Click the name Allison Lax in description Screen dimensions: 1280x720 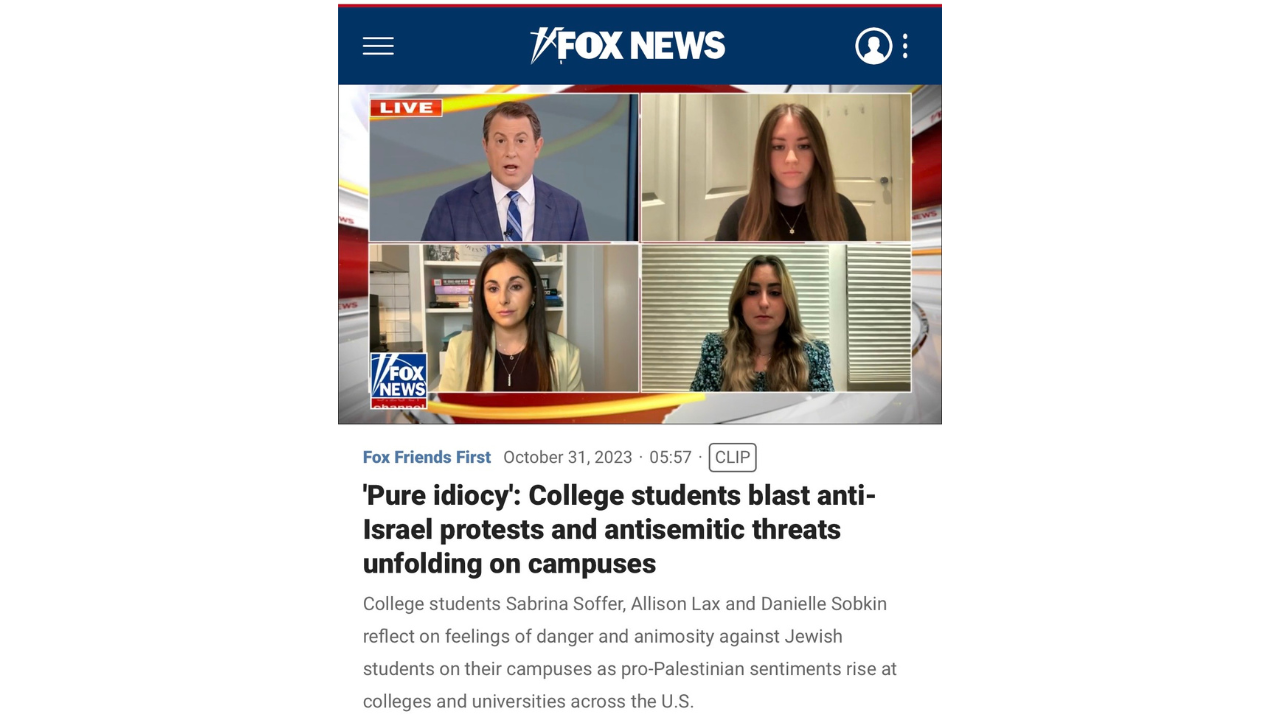tap(675, 604)
